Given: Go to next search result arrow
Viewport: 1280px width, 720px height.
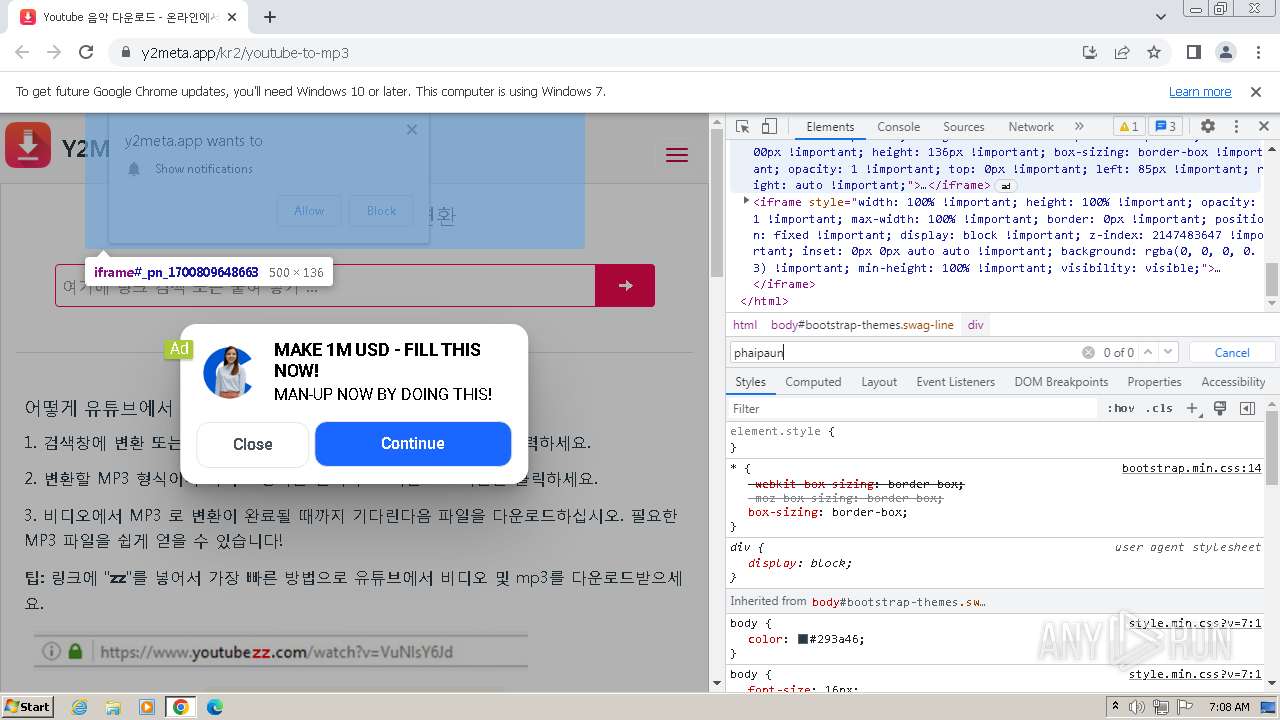Looking at the screenshot, I should [x=1169, y=352].
